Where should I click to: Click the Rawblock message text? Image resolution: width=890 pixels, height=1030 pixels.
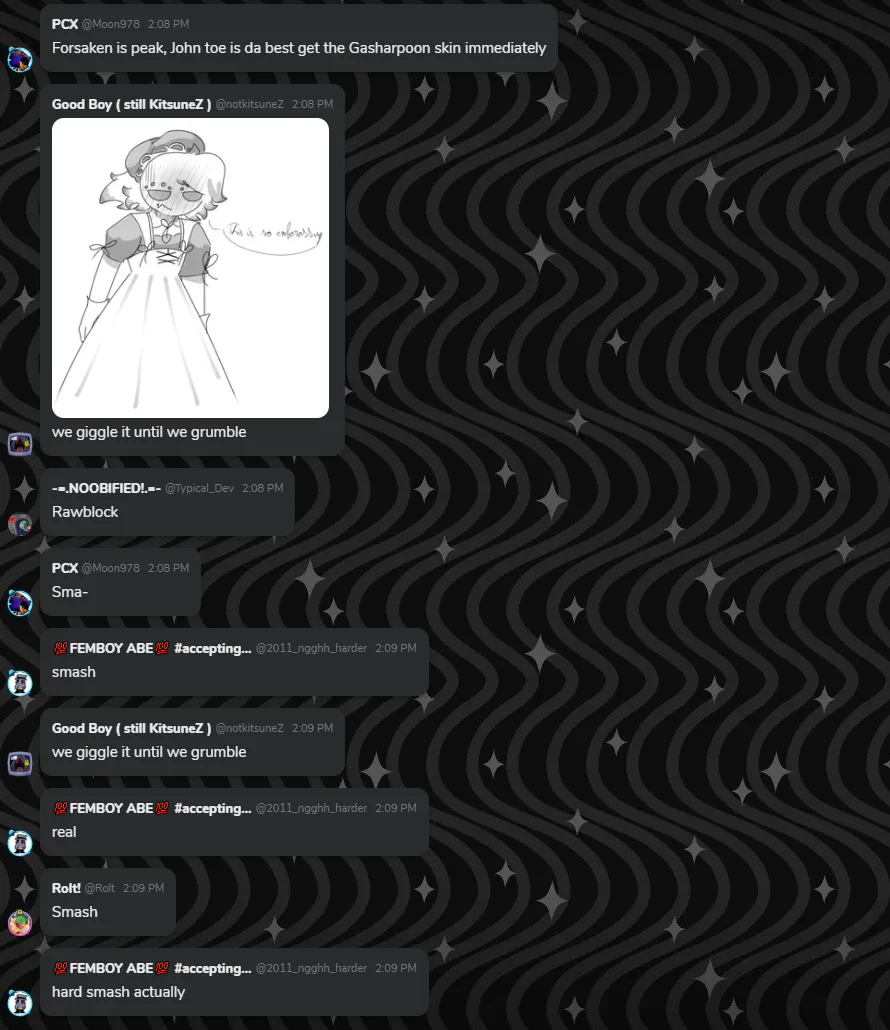point(85,512)
